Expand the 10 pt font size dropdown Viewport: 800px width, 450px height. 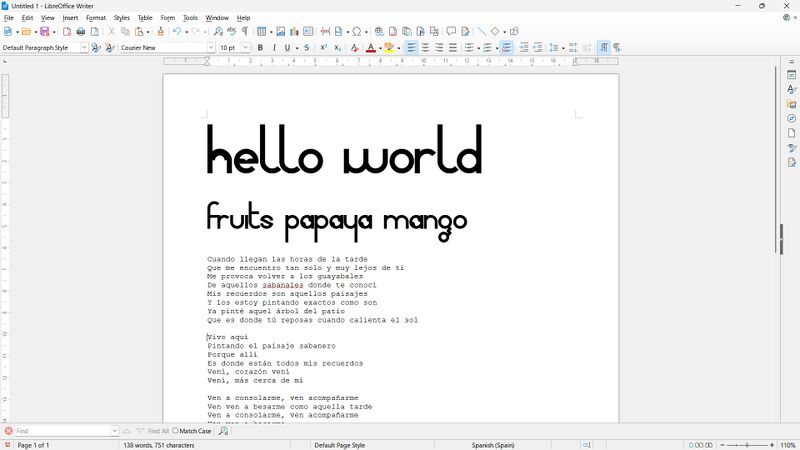[x=245, y=47]
